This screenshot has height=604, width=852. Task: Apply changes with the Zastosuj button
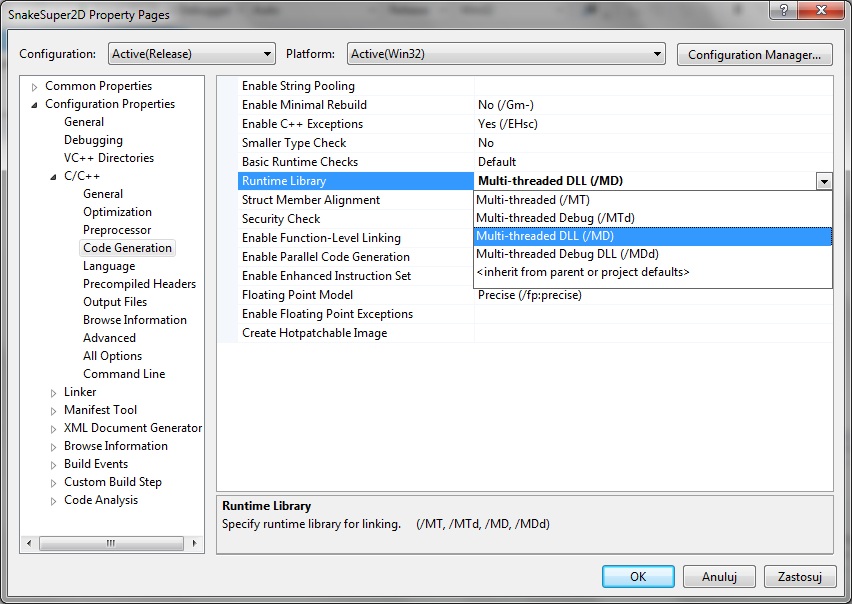[x=799, y=577]
